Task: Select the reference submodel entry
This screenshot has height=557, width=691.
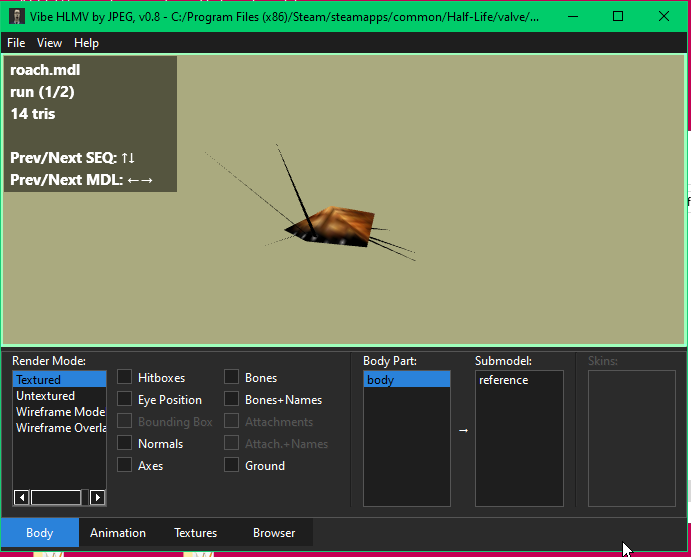Action: pyautogui.click(x=519, y=380)
